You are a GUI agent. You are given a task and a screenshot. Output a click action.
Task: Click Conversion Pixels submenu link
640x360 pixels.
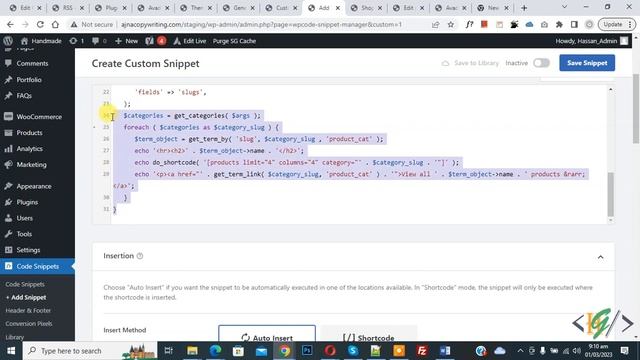click(x=29, y=324)
